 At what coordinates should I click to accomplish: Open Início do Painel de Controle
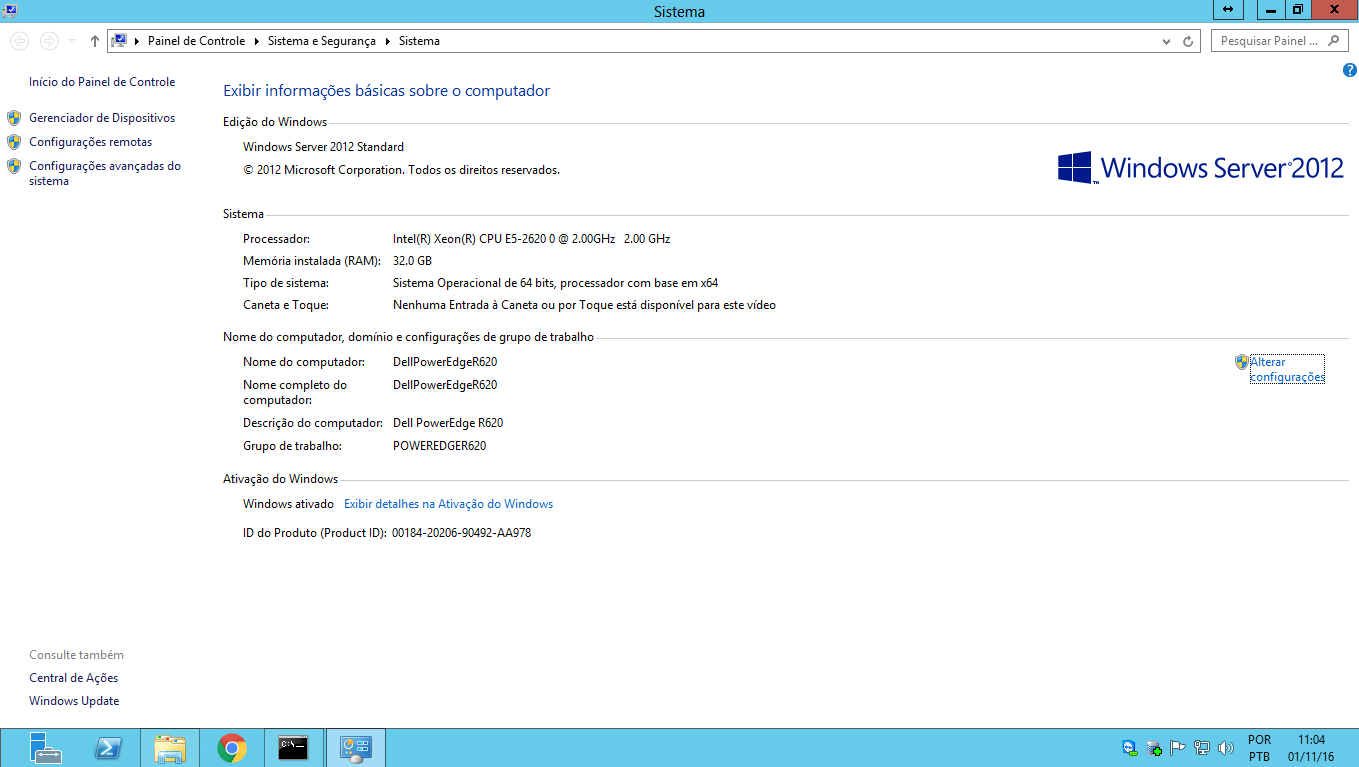point(102,82)
